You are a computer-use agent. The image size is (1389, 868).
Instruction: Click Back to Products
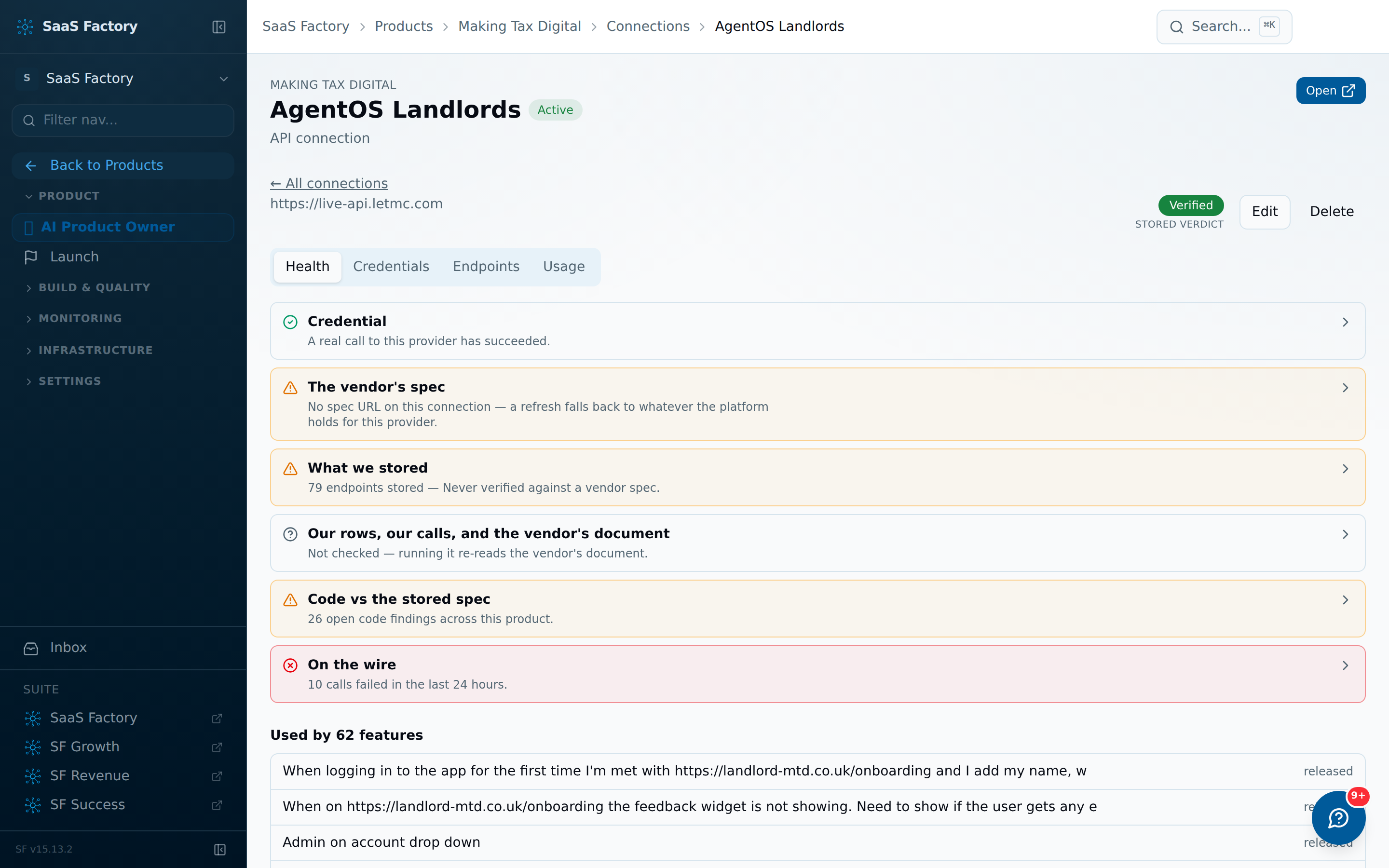click(123, 165)
